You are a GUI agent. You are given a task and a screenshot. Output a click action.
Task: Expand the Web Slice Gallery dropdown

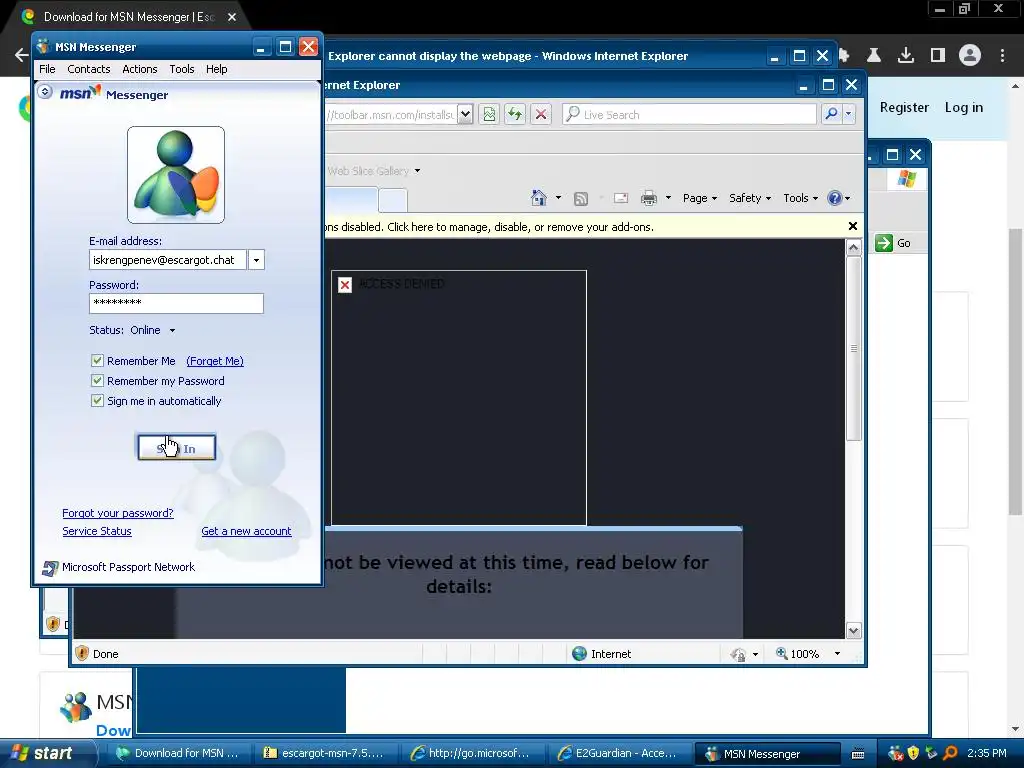click(x=417, y=171)
